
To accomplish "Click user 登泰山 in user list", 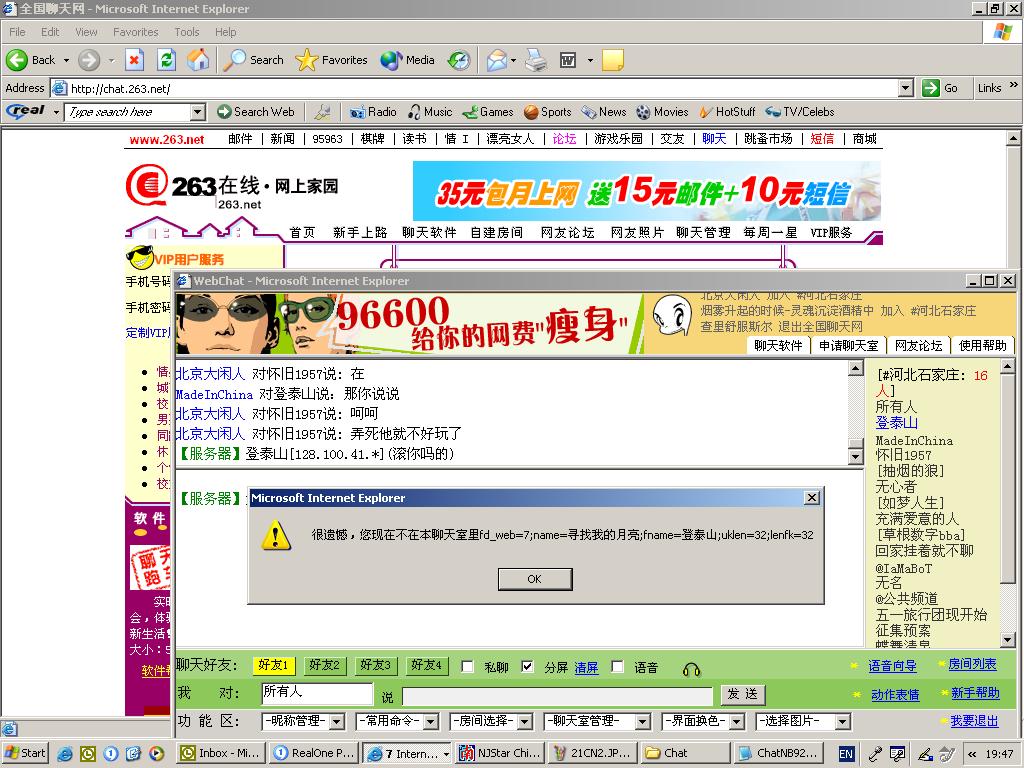I will point(897,423).
